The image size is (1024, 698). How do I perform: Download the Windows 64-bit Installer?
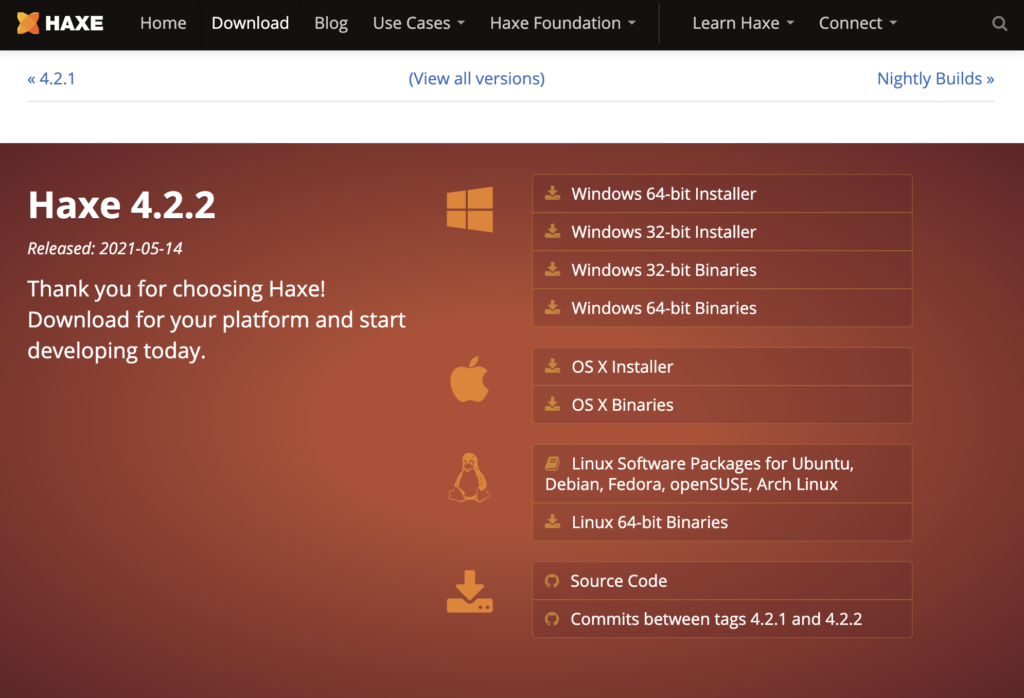722,193
